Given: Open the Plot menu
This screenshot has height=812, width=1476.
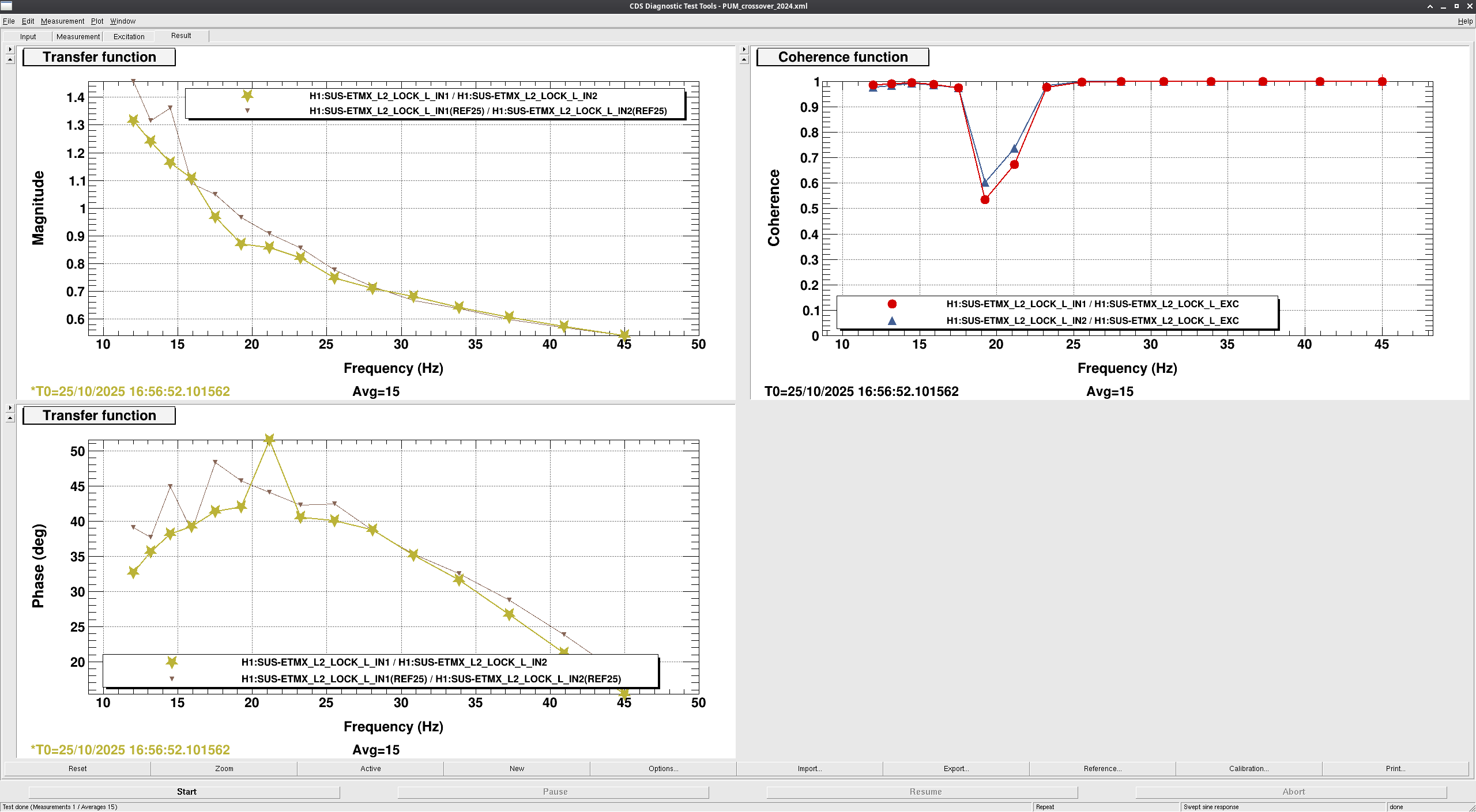Looking at the screenshot, I should point(97,21).
